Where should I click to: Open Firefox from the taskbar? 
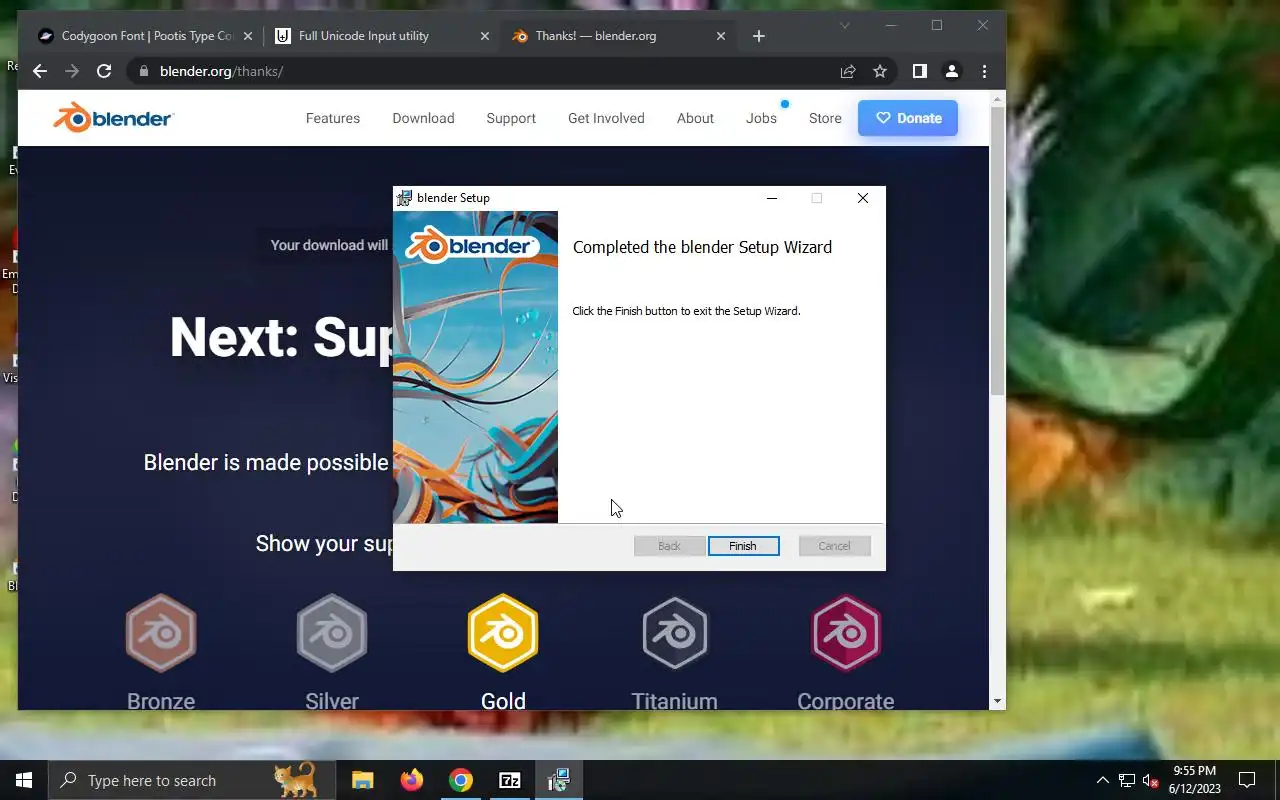coord(411,780)
